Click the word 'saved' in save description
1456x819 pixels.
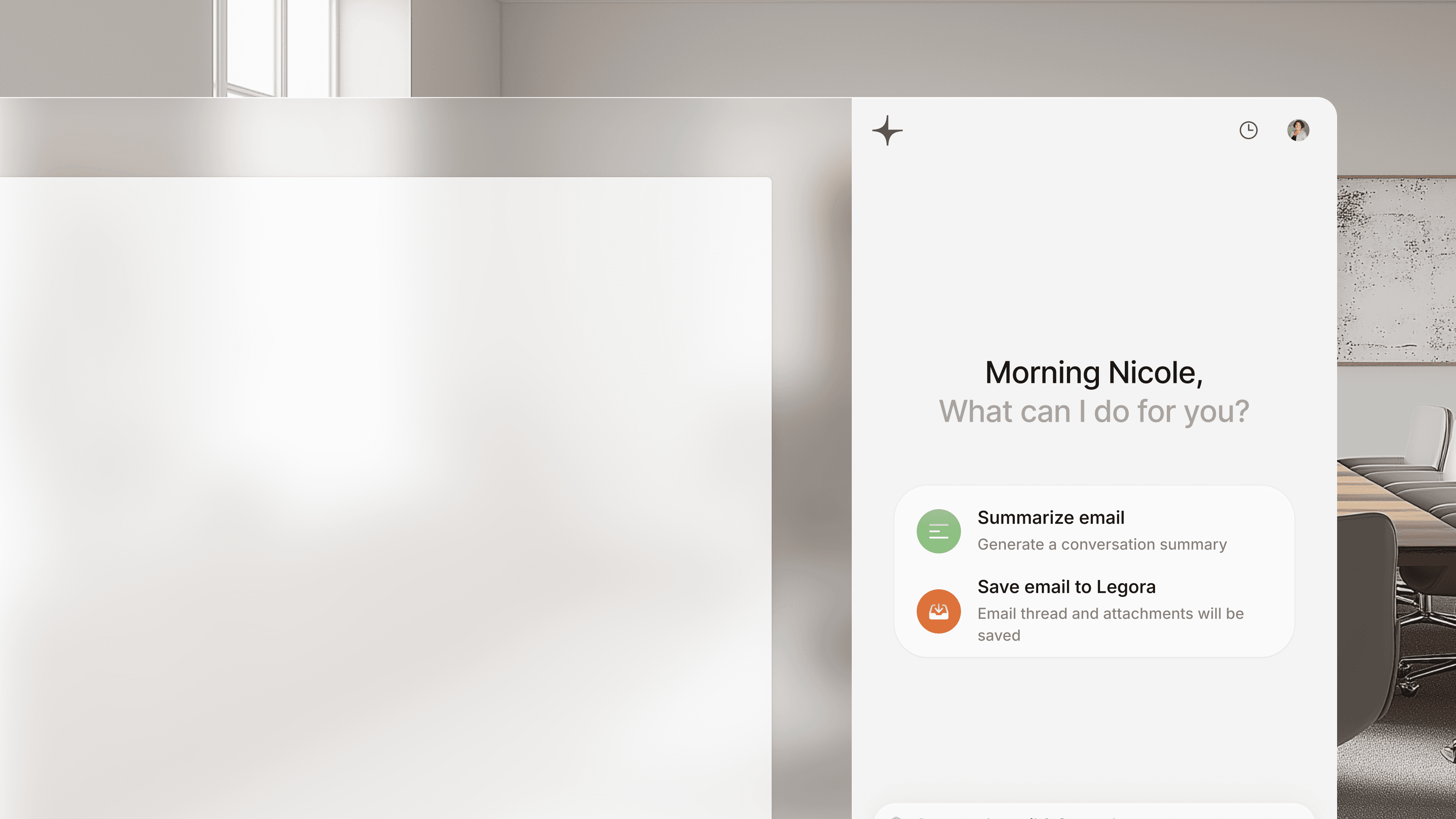tap(999, 635)
